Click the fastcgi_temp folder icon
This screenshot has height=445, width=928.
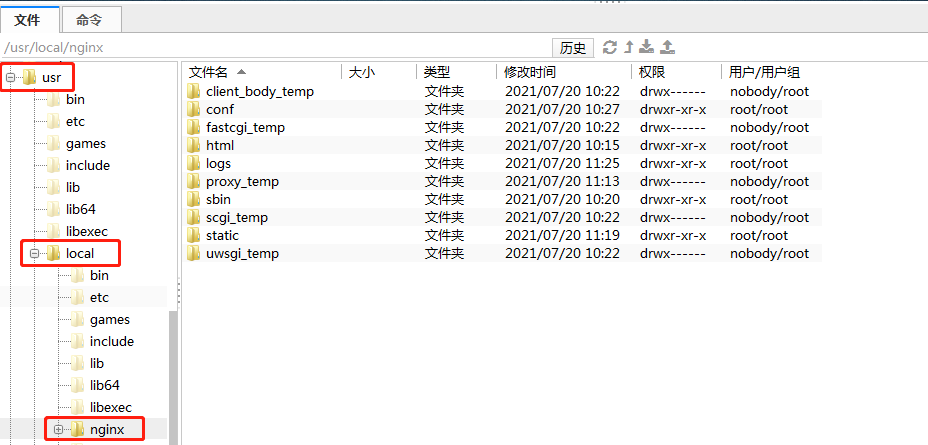(194, 127)
